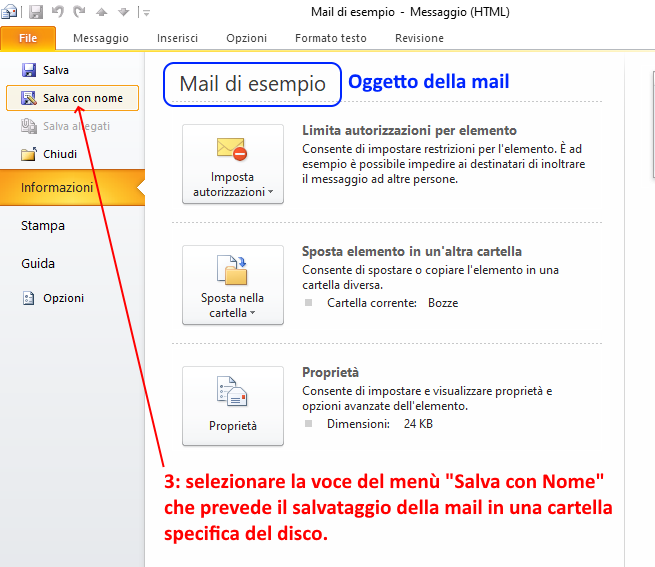Click the Salva allegati paperclip icon
Screen dimensions: 655x567
28,126
